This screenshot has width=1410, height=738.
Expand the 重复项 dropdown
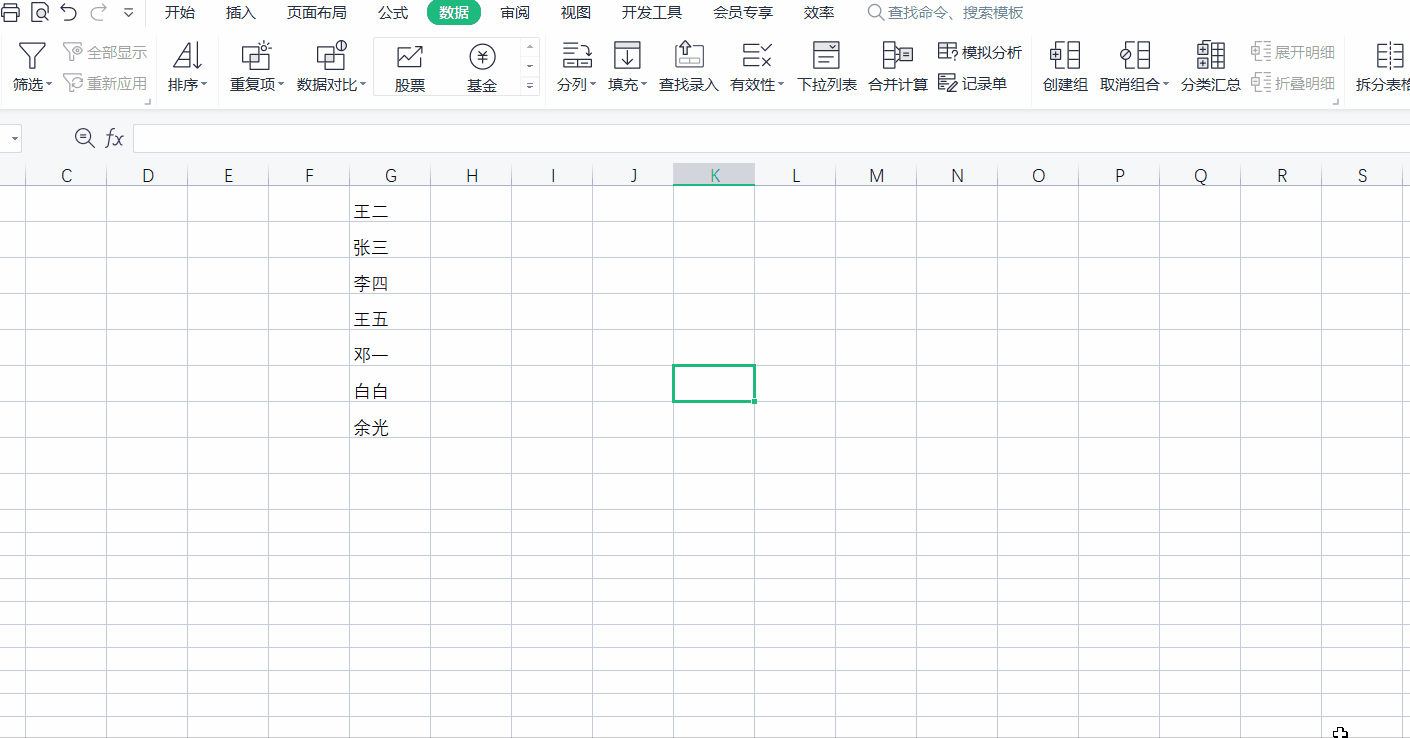tap(281, 85)
